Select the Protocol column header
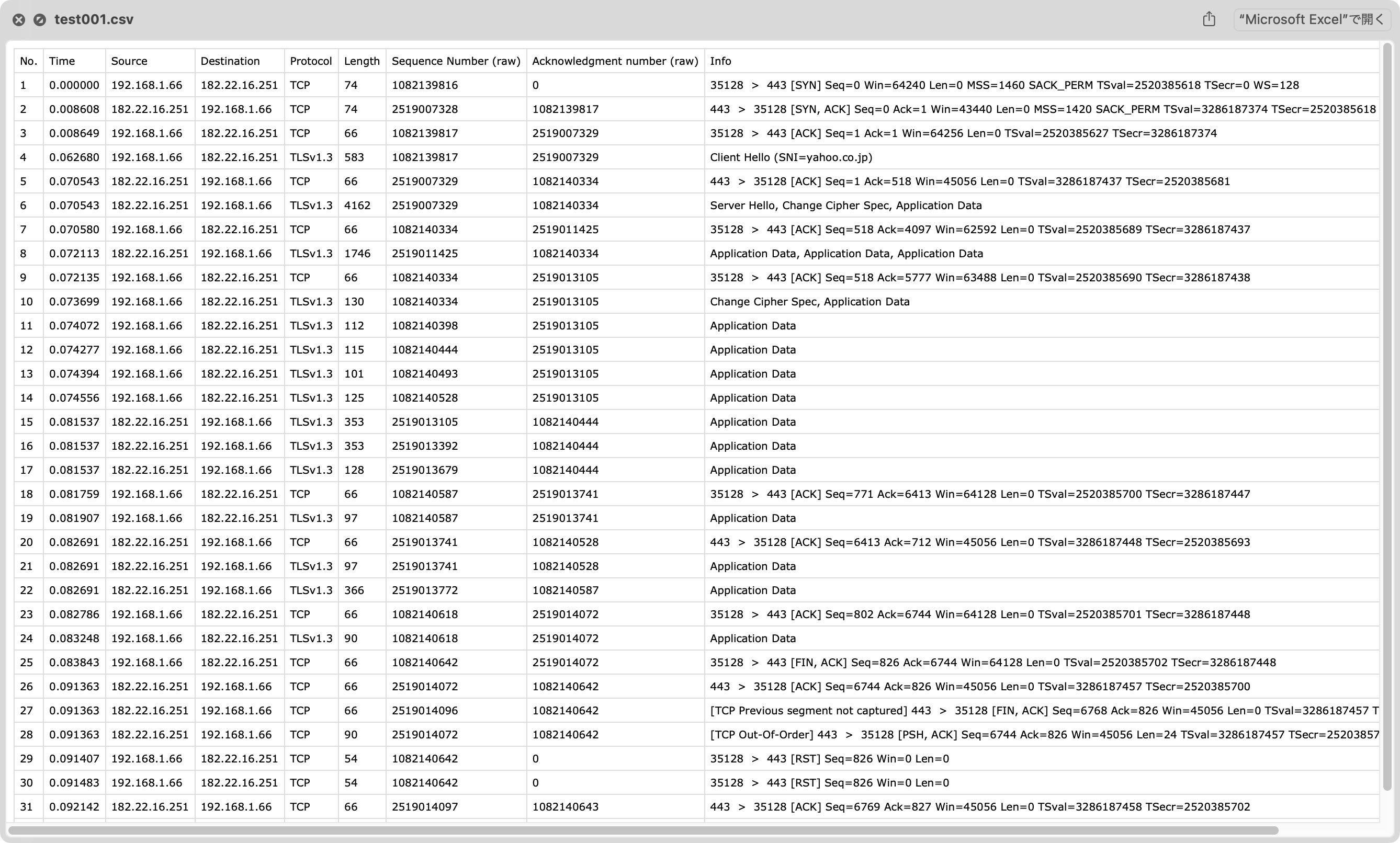Image resolution: width=1400 pixels, height=843 pixels. tap(310, 61)
